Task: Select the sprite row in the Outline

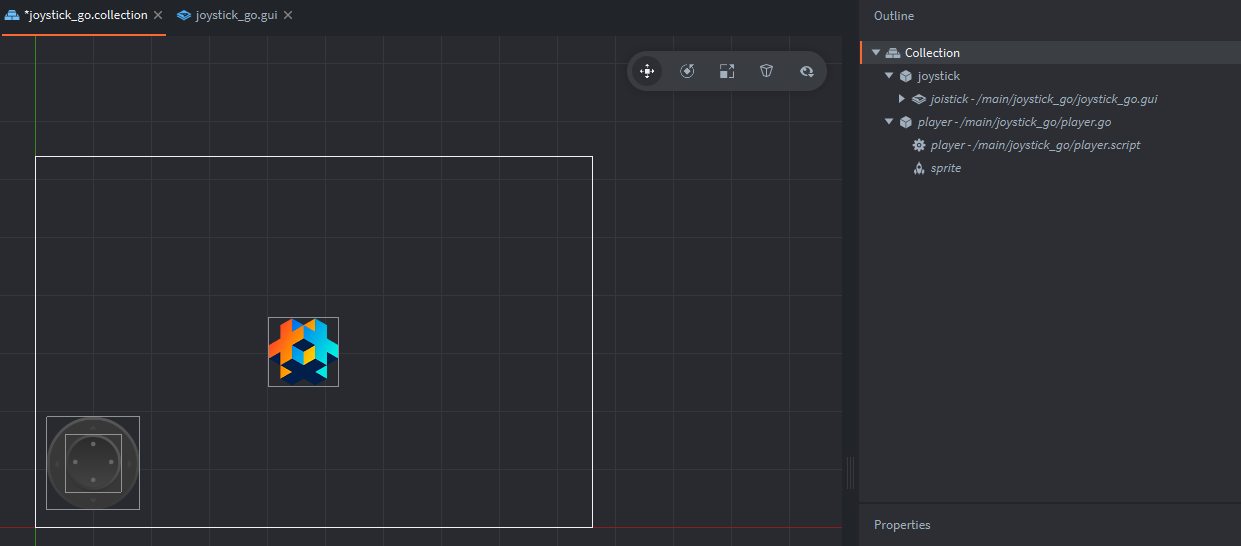Action: (x=1049, y=168)
